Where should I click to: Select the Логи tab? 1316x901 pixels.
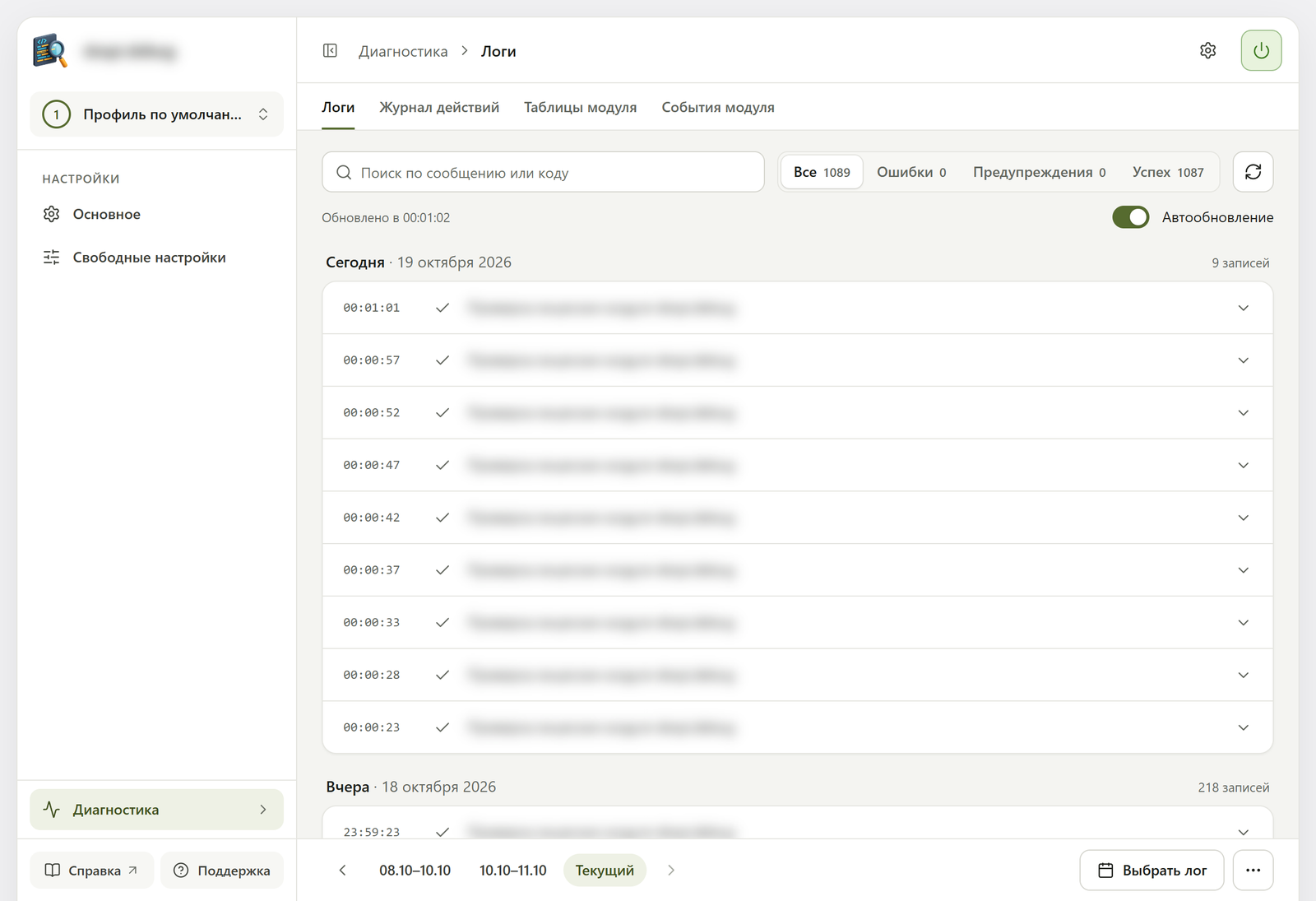click(x=338, y=107)
